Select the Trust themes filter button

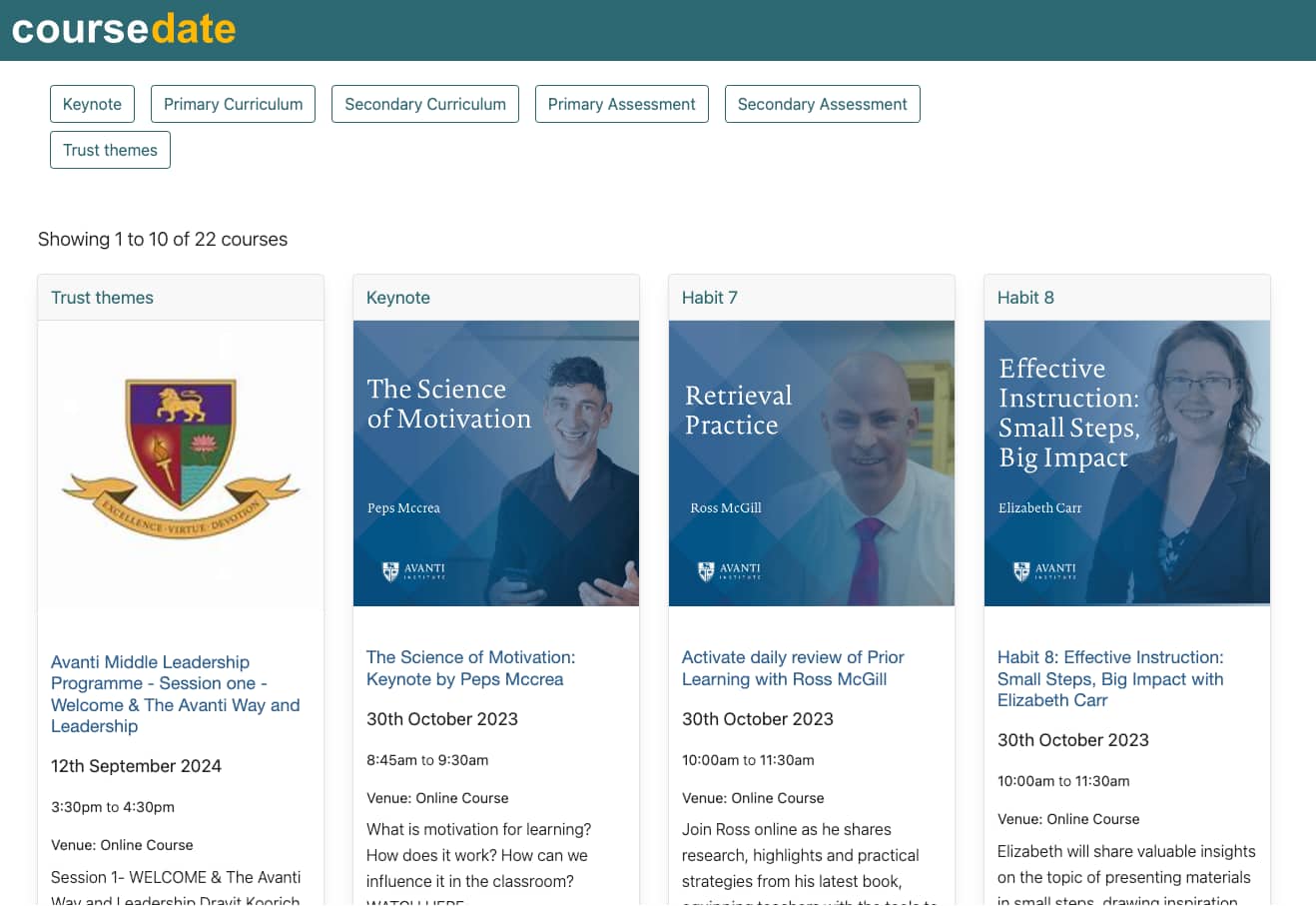[110, 150]
